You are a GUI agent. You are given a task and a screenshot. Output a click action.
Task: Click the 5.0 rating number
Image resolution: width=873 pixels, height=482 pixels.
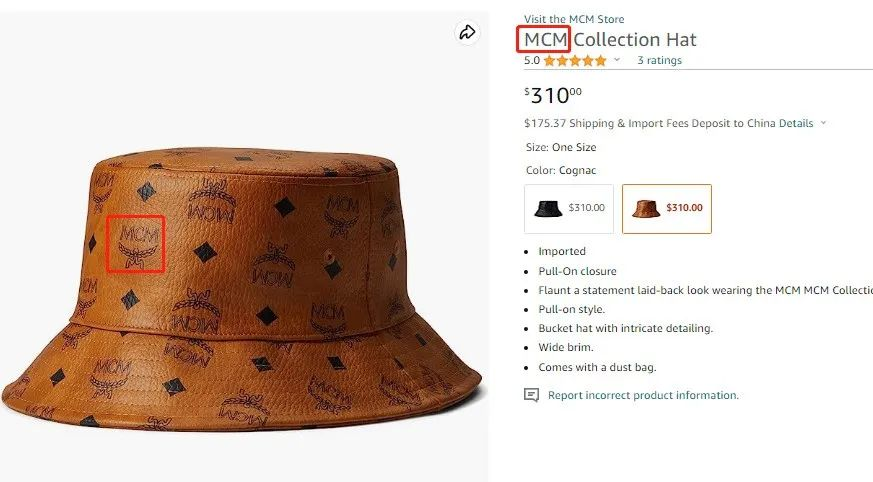[x=531, y=61]
